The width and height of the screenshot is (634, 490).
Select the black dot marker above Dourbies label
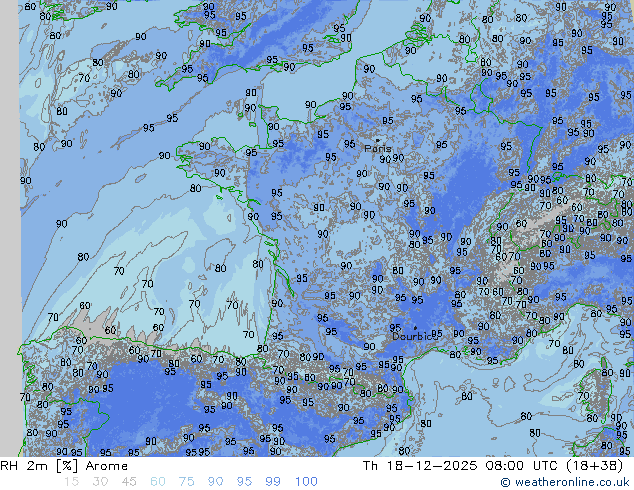[x=415, y=328]
